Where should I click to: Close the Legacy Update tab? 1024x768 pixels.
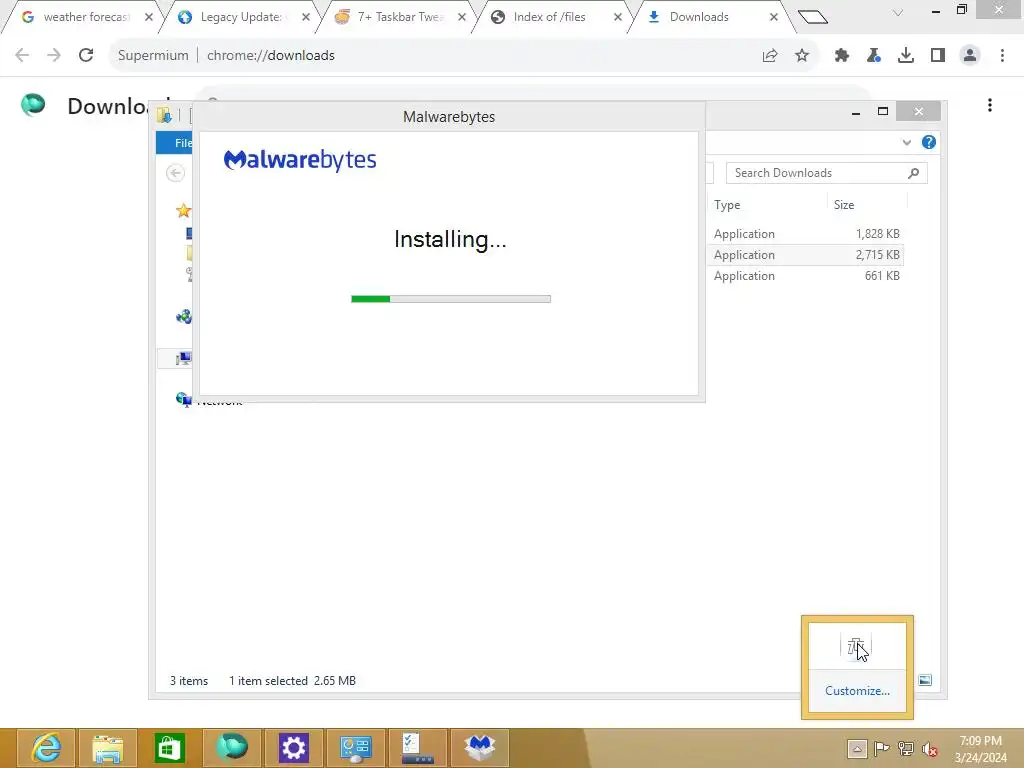click(306, 17)
